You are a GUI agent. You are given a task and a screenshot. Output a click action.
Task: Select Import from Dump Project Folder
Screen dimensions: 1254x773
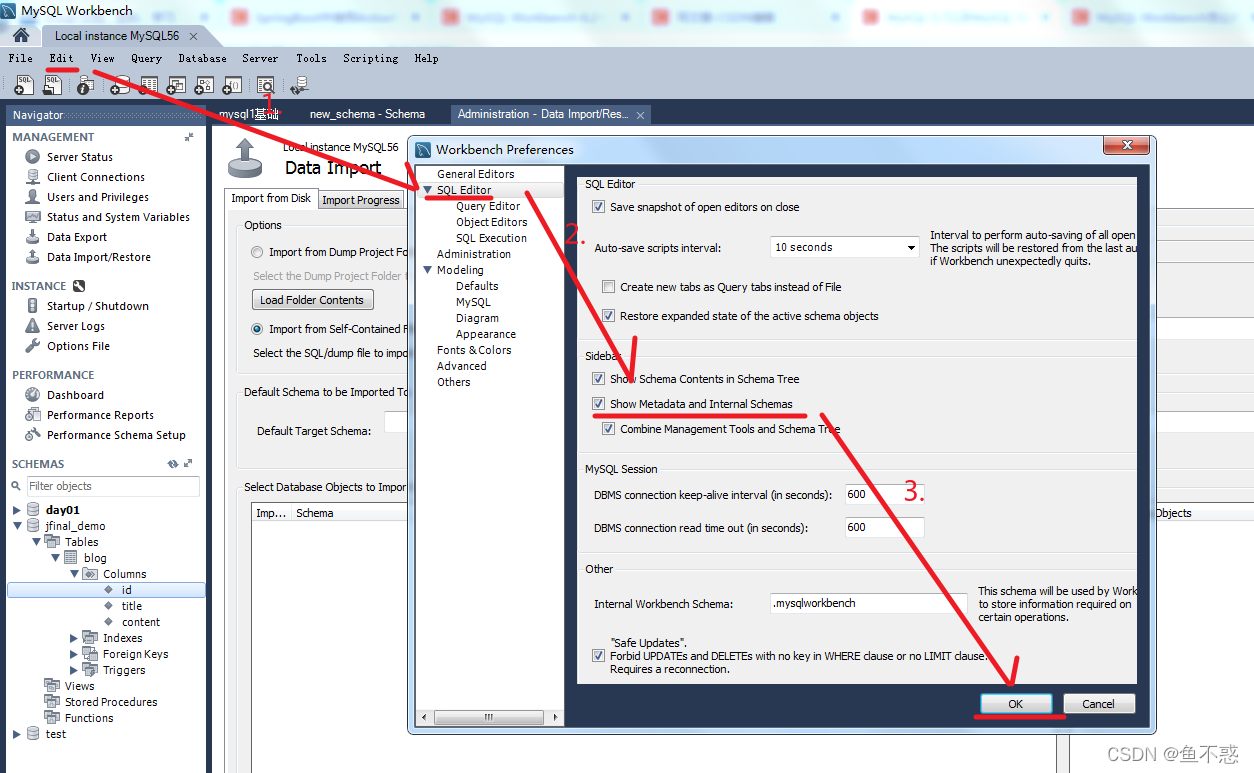click(258, 252)
